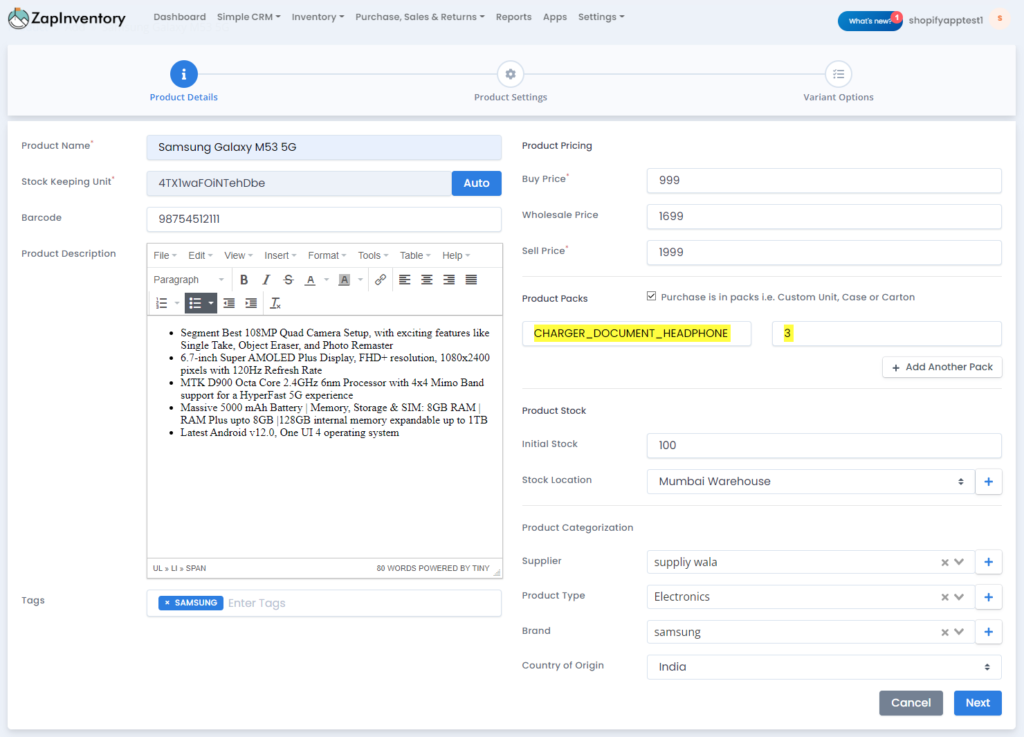Add a new product type with plus
This screenshot has height=737, width=1024.
[989, 597]
